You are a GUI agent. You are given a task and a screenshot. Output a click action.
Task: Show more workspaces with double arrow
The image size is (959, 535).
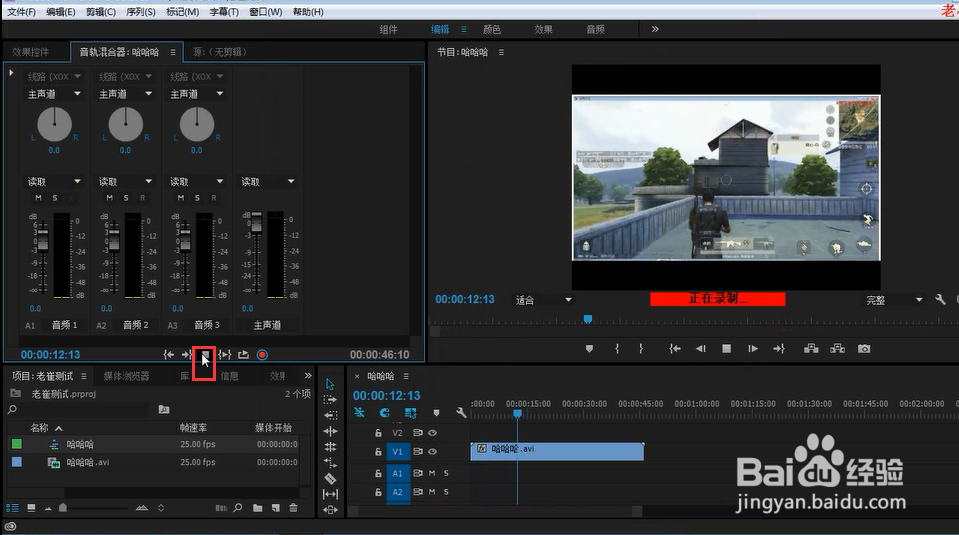(655, 29)
